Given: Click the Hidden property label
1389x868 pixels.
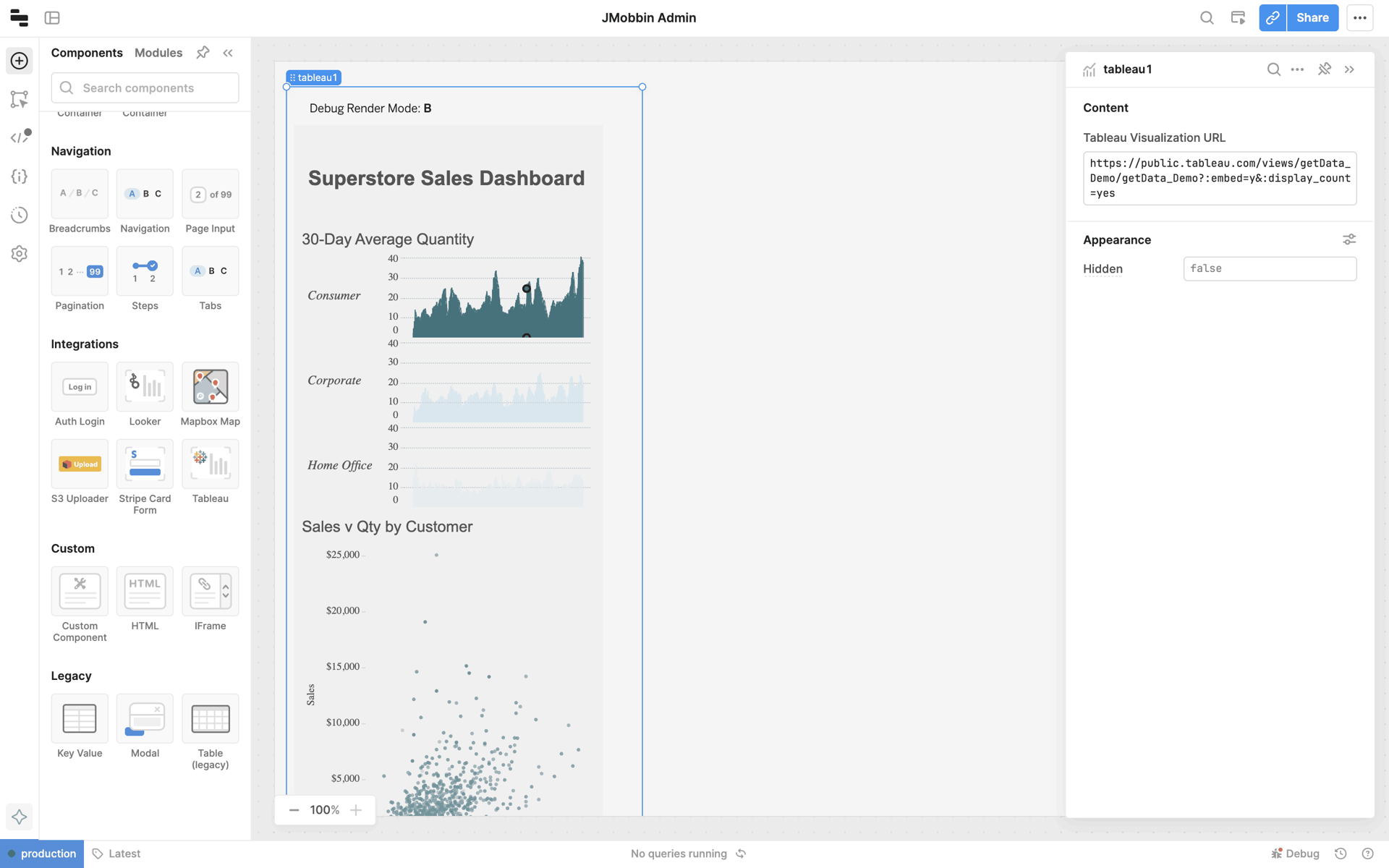Looking at the screenshot, I should (x=1103, y=269).
